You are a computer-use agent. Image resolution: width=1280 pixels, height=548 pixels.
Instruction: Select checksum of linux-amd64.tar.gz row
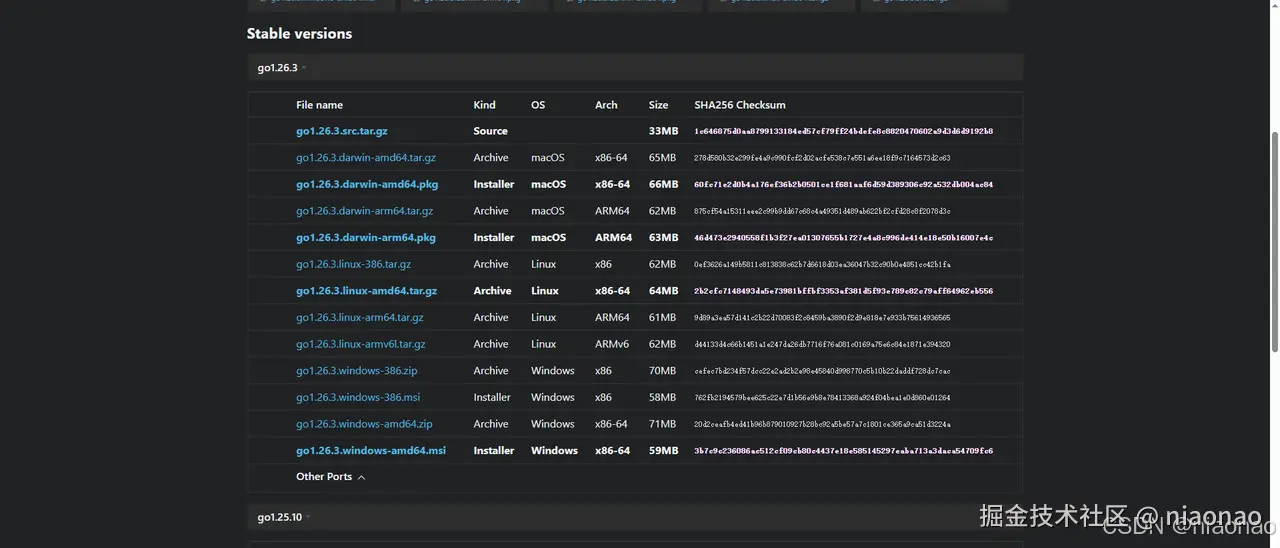(843, 291)
